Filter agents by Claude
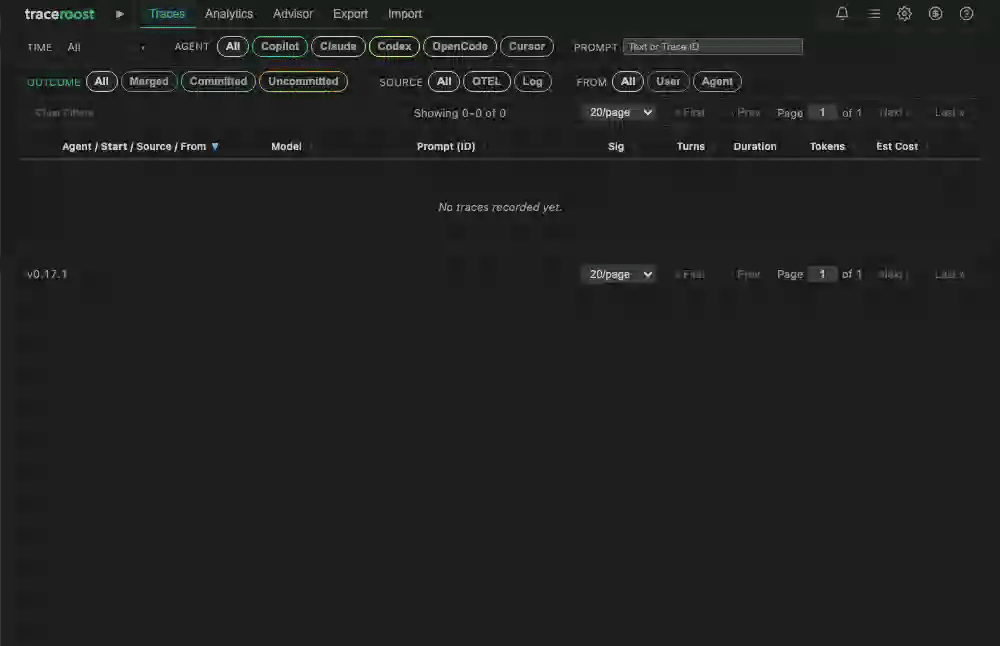This screenshot has width=1000, height=646. (338, 47)
